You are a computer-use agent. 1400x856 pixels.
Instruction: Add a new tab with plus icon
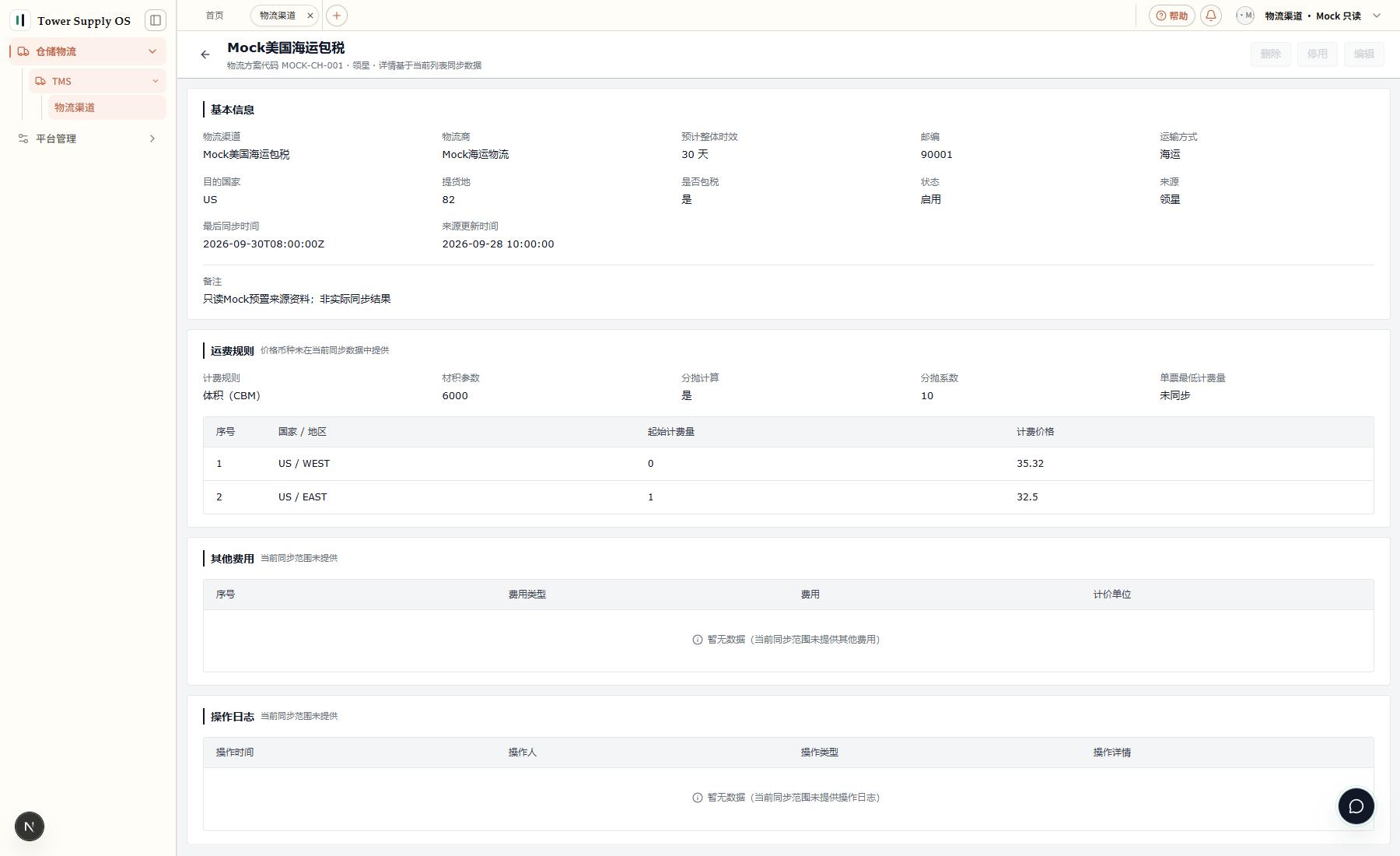337,16
